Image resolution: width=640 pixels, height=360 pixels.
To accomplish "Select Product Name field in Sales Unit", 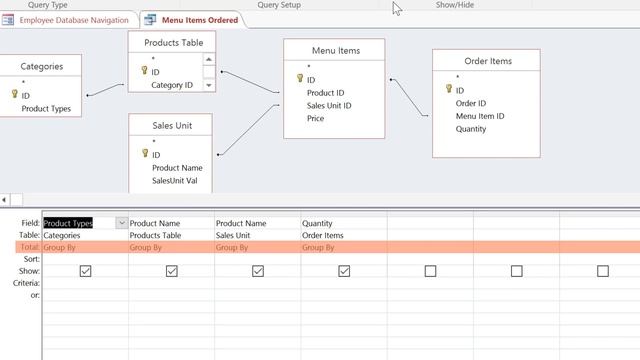I will pyautogui.click(x=177, y=168).
